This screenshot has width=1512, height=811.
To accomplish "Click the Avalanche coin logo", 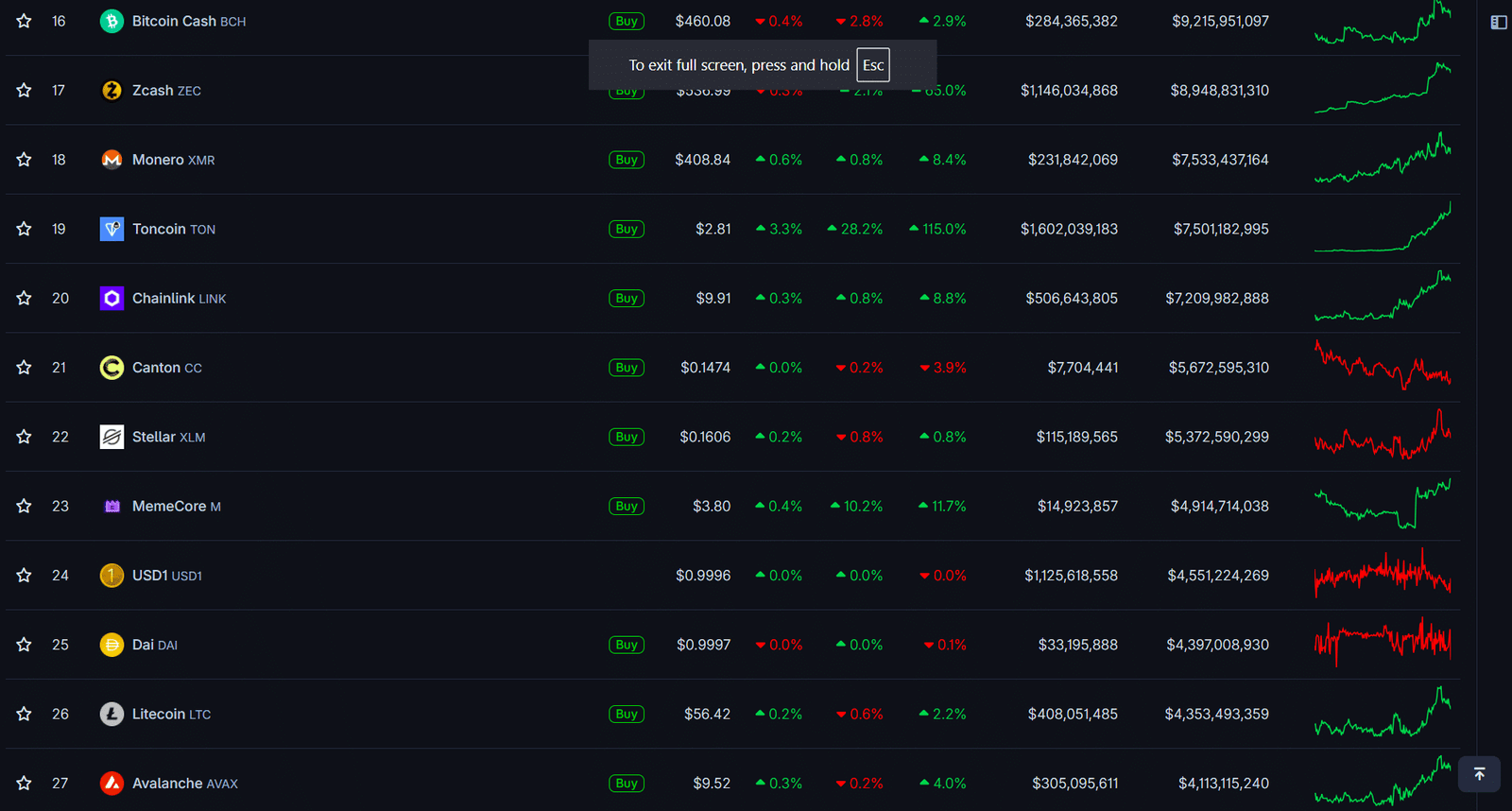I will pos(112,784).
